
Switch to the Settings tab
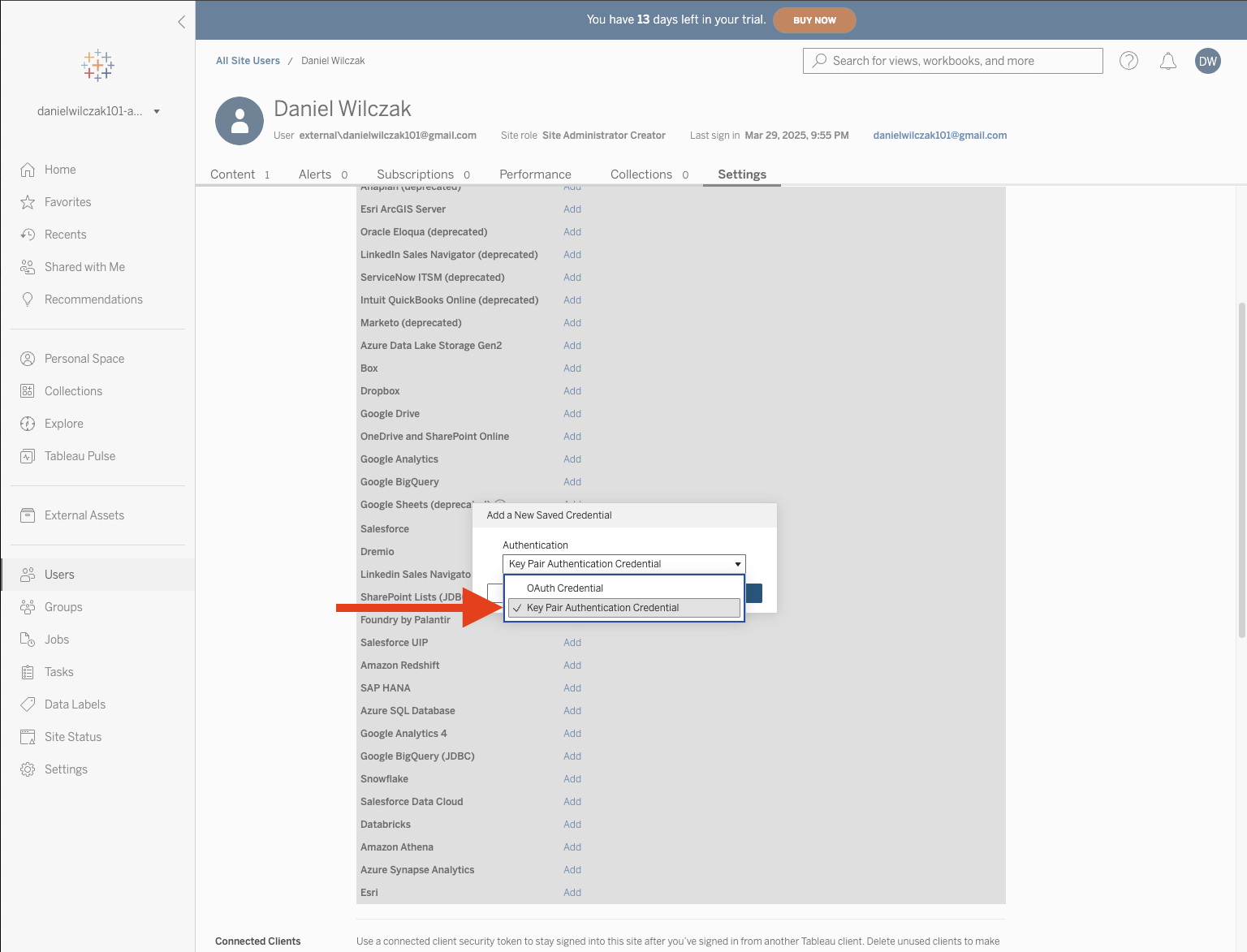[x=742, y=174]
